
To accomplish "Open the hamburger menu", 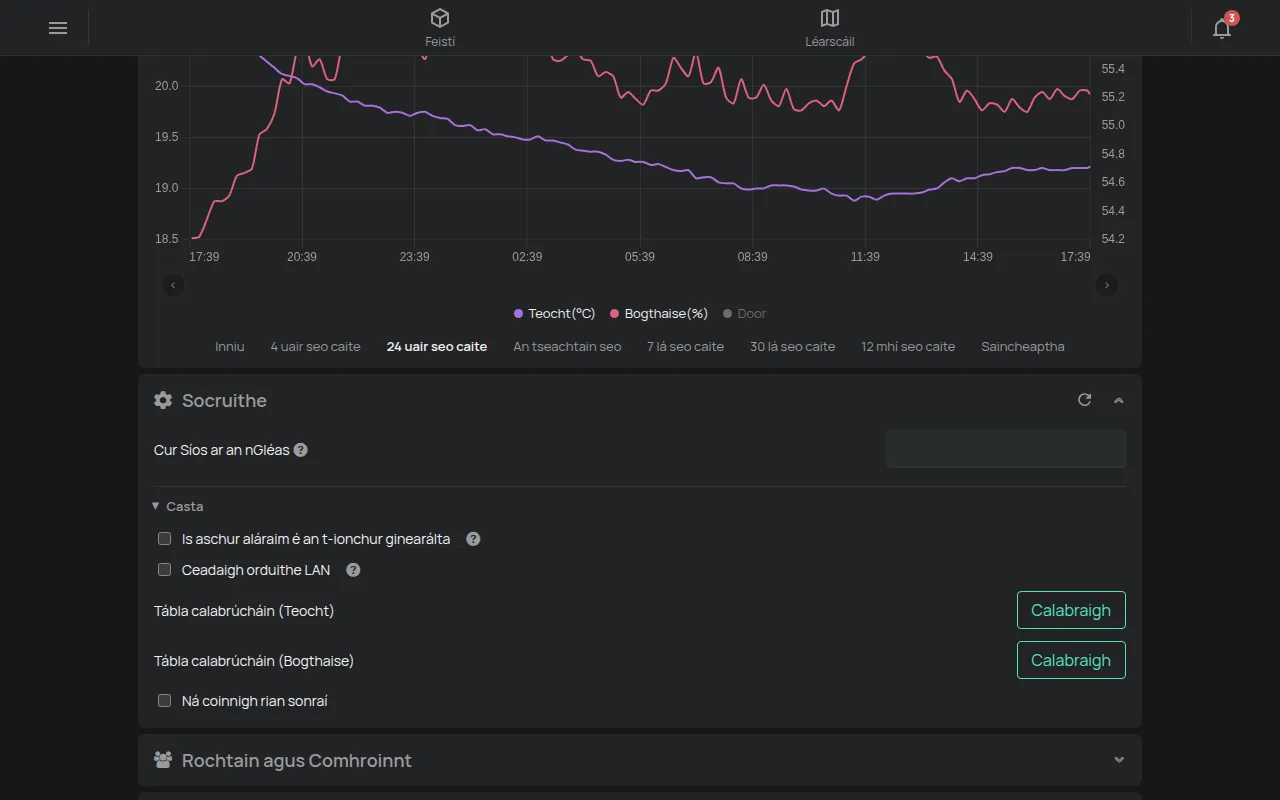I will [58, 28].
